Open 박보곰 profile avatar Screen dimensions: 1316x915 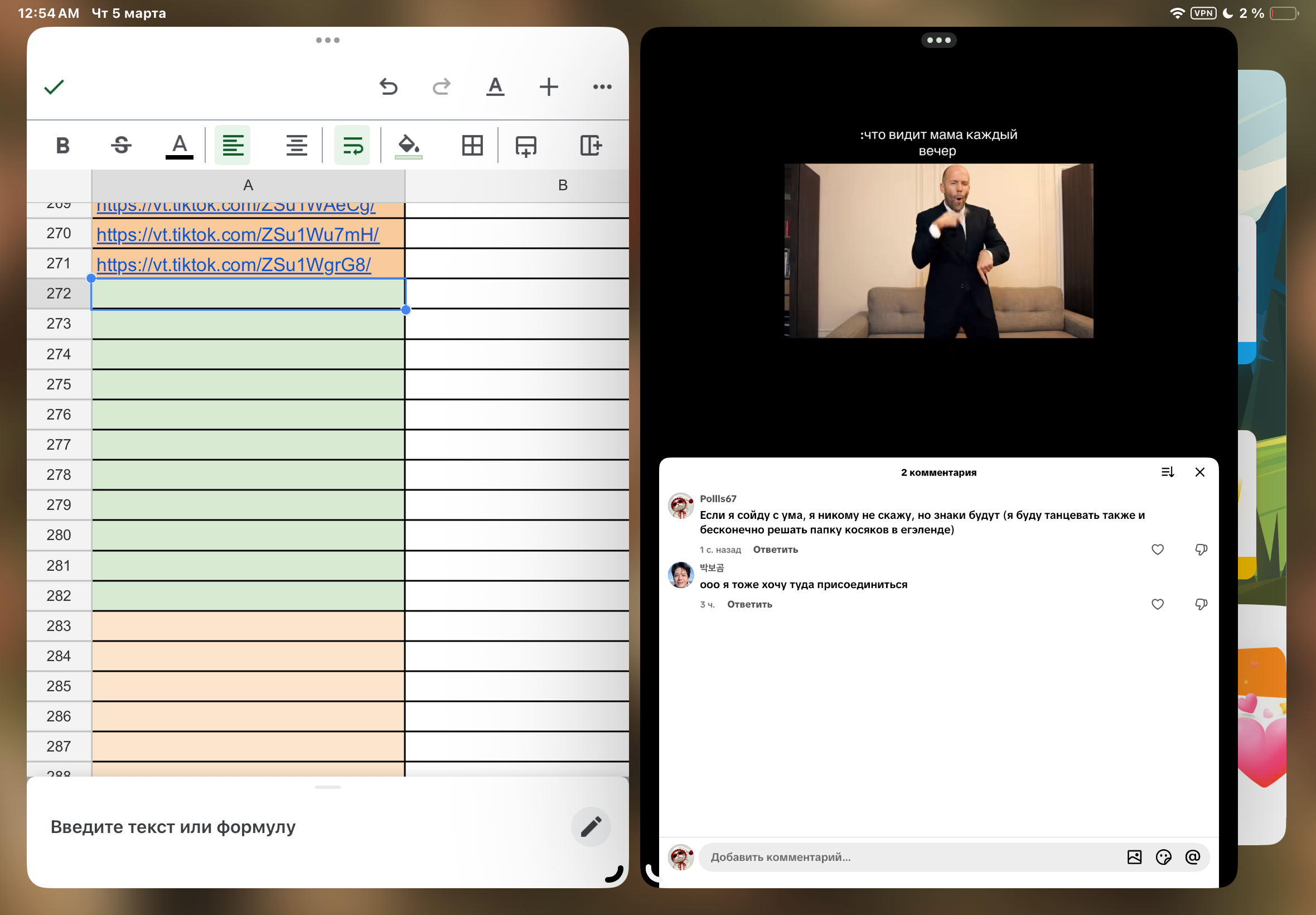[x=681, y=575]
